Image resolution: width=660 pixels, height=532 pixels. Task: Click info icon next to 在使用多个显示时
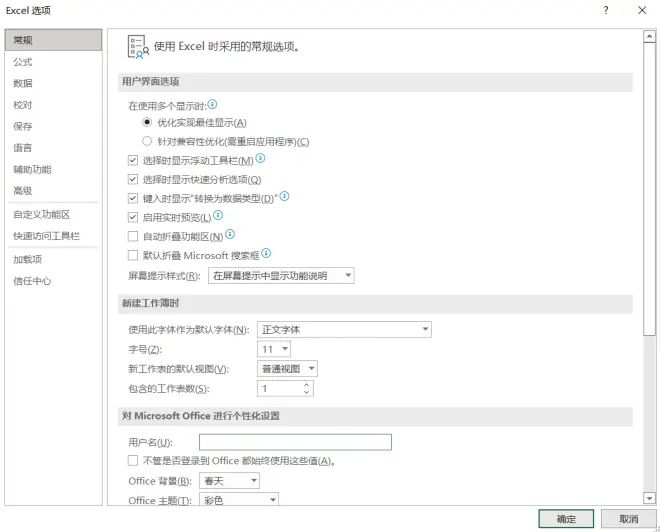[x=213, y=104]
